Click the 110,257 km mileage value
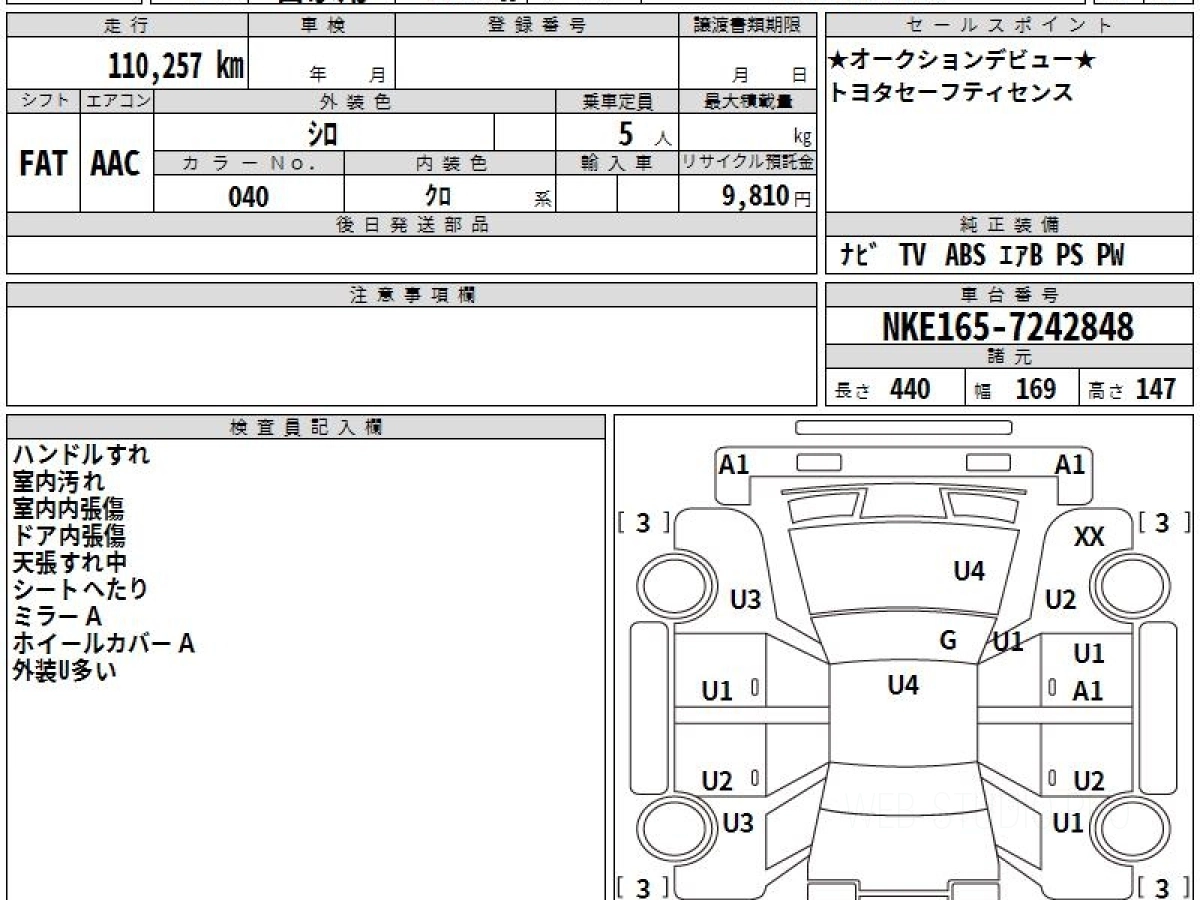The width and height of the screenshot is (1200, 900). click(176, 66)
